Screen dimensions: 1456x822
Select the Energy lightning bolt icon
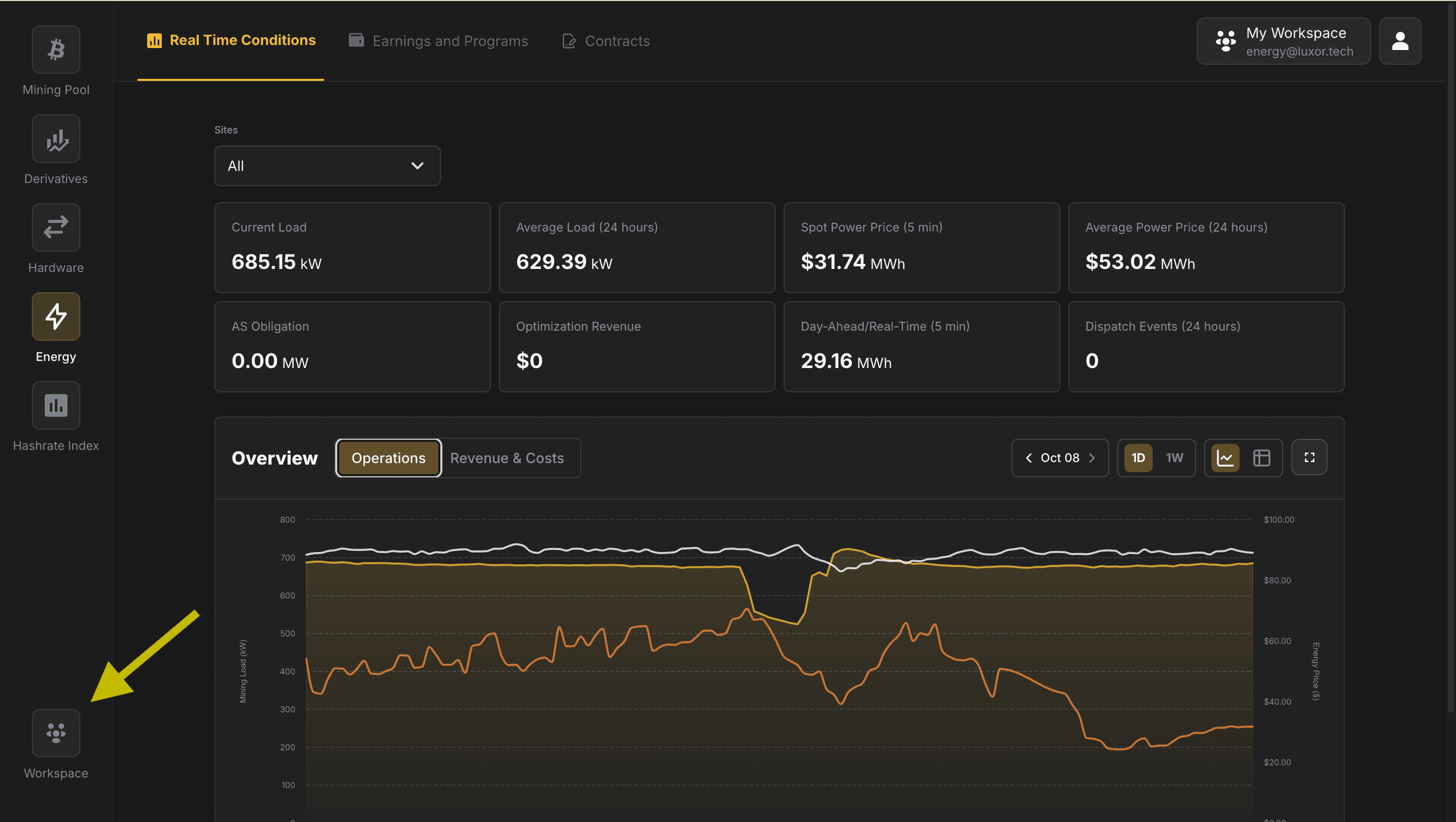click(x=56, y=316)
